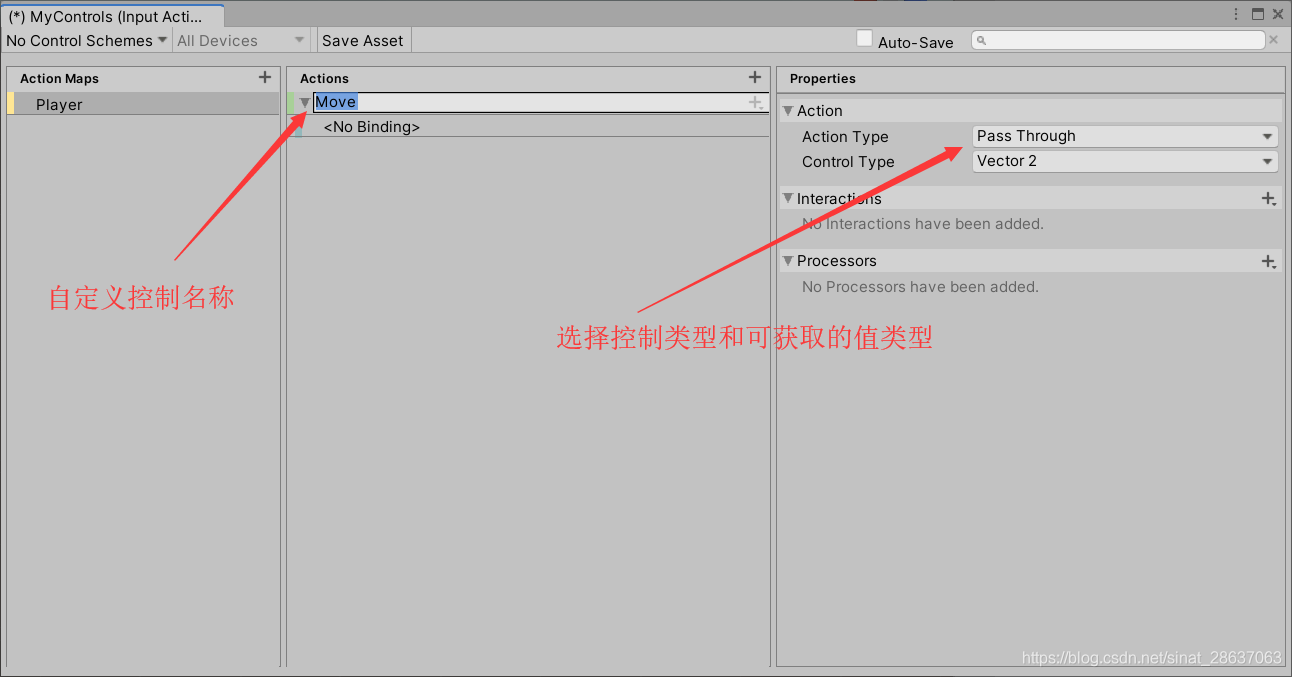This screenshot has height=677, width=1292.
Task: Select the Player action map
Action: tap(58, 103)
